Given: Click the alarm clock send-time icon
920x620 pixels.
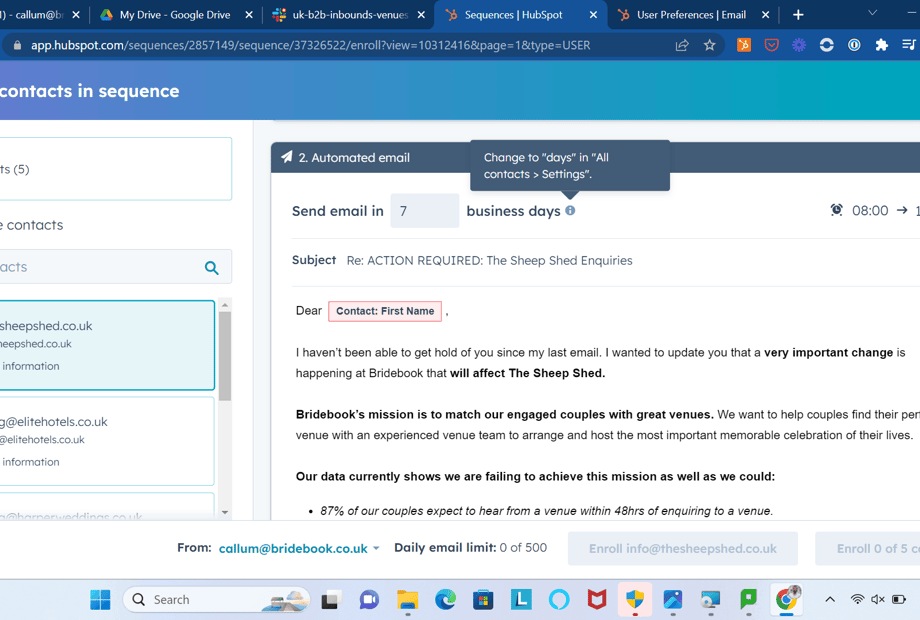Looking at the screenshot, I should [836, 210].
